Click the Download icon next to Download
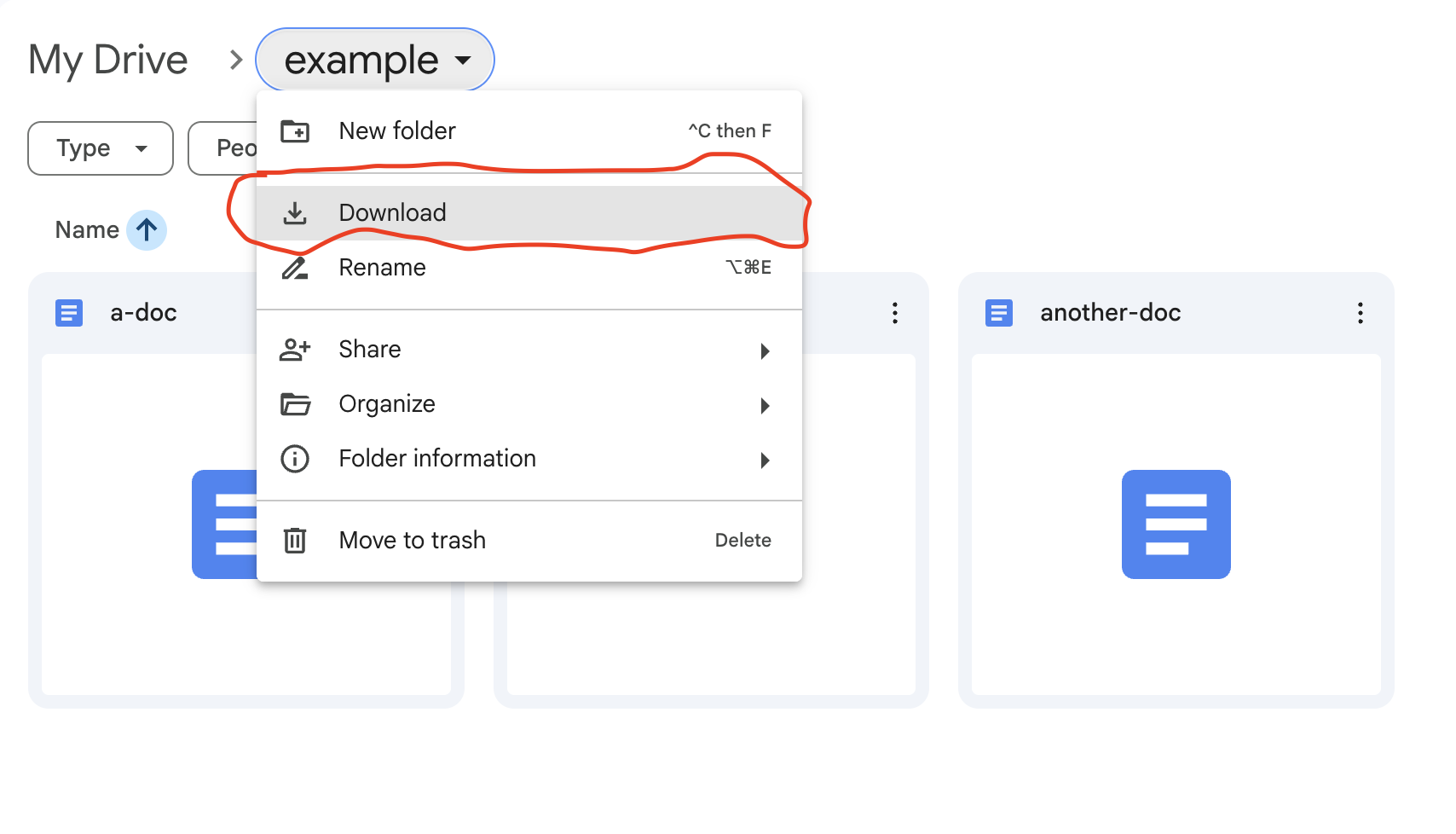Image resolution: width=1456 pixels, height=834 pixels. point(295,213)
